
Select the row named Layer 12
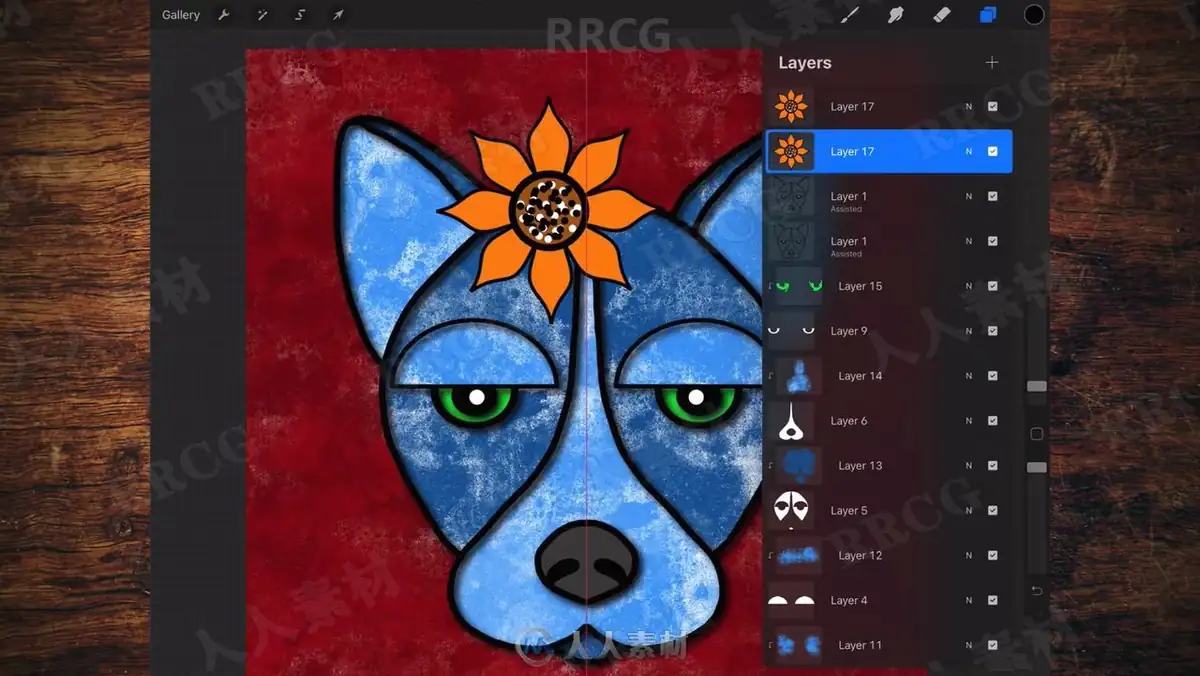click(889, 556)
